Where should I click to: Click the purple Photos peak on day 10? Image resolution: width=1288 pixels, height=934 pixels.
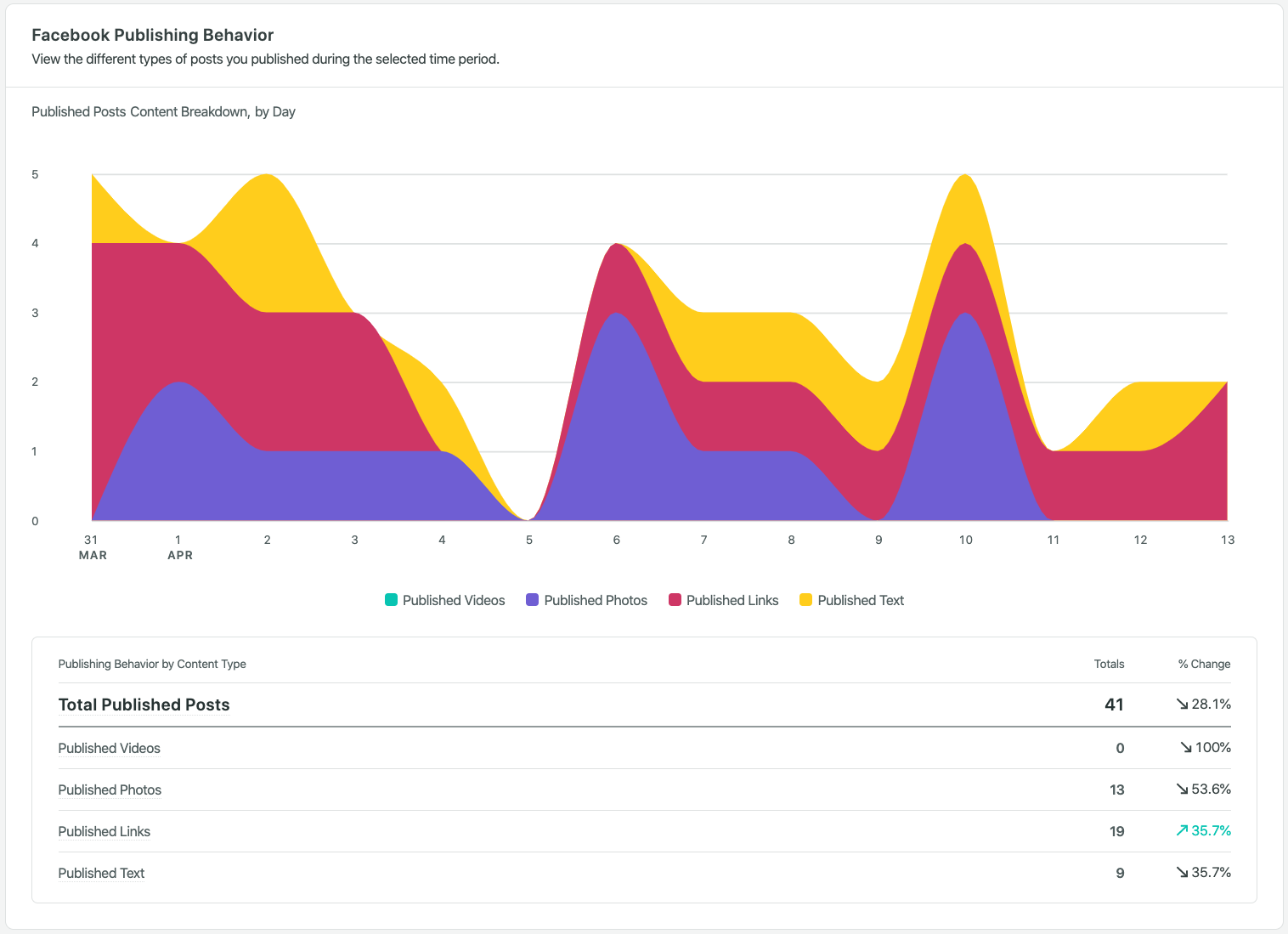966,416
